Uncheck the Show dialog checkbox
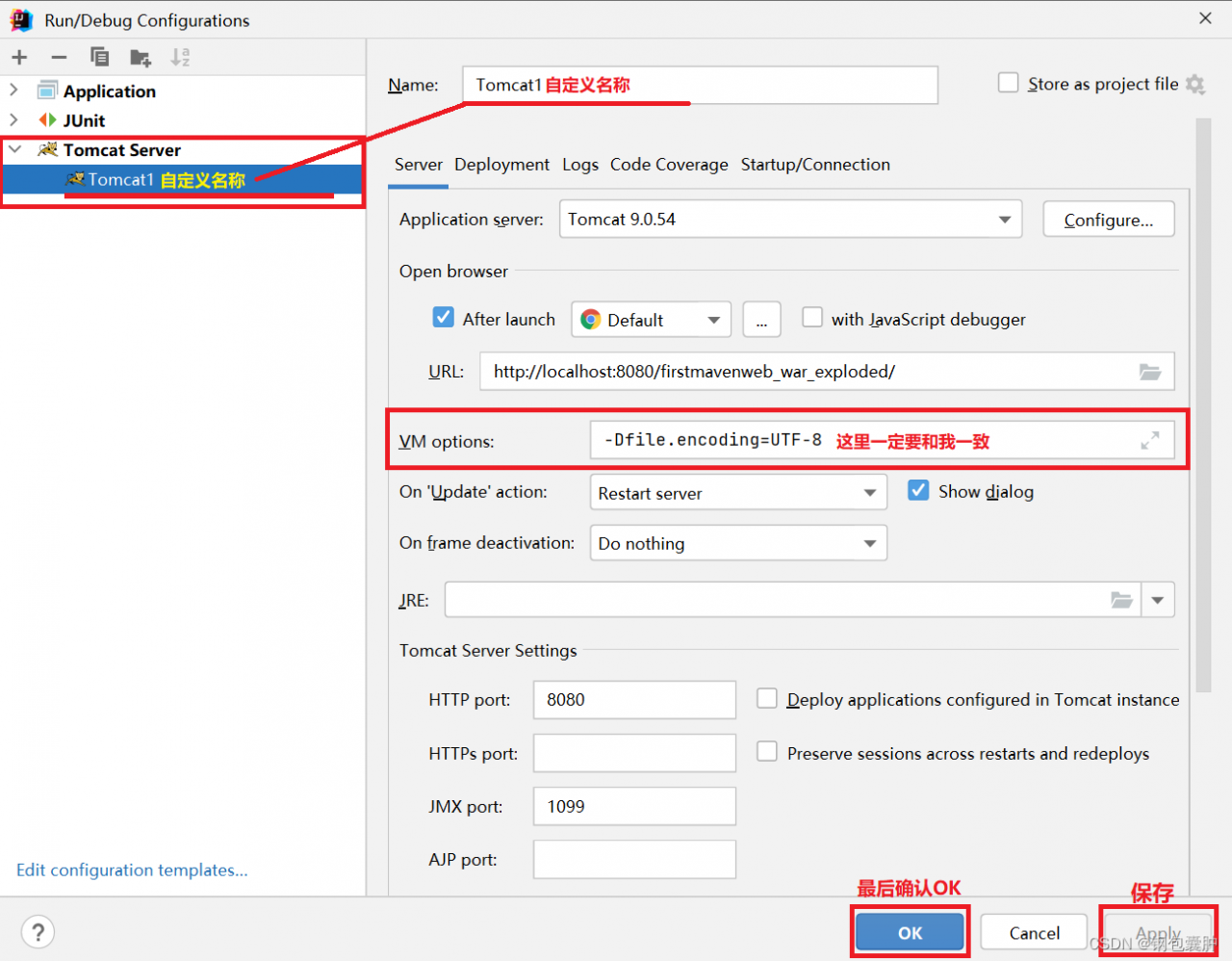 coord(918,490)
